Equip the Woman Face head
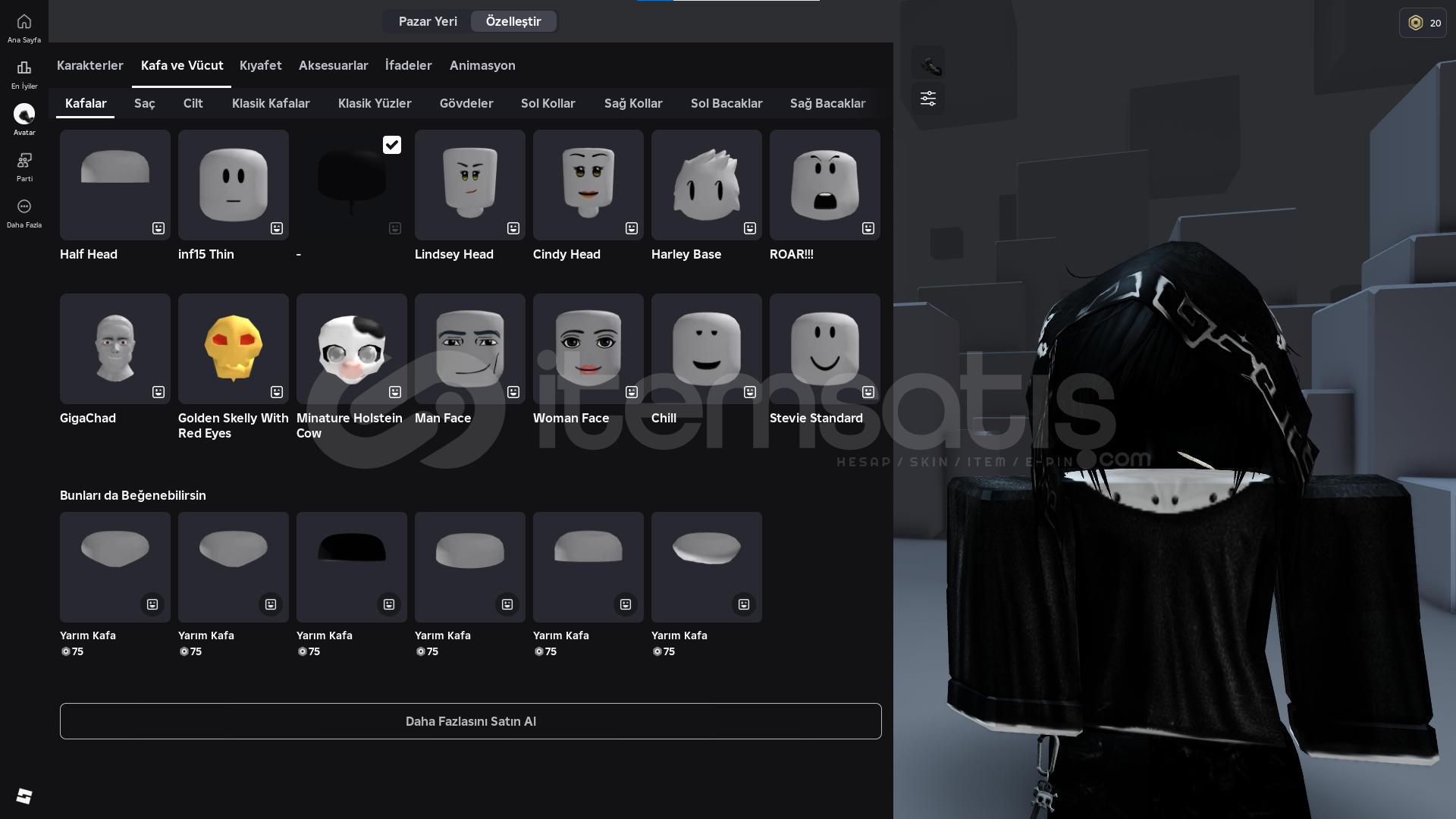Image resolution: width=1456 pixels, height=819 pixels. (588, 349)
